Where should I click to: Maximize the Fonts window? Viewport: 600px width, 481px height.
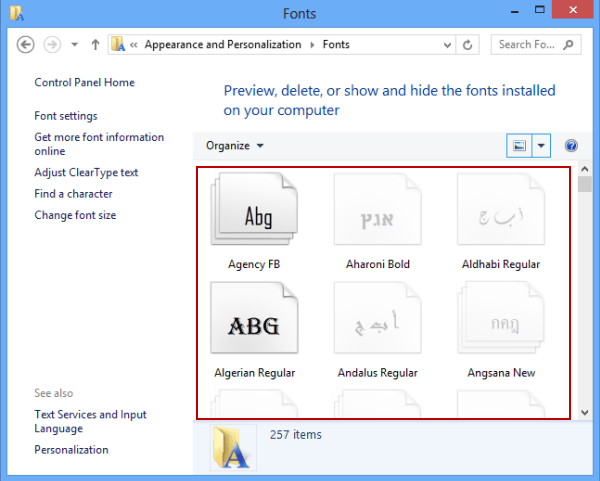click(540, 10)
